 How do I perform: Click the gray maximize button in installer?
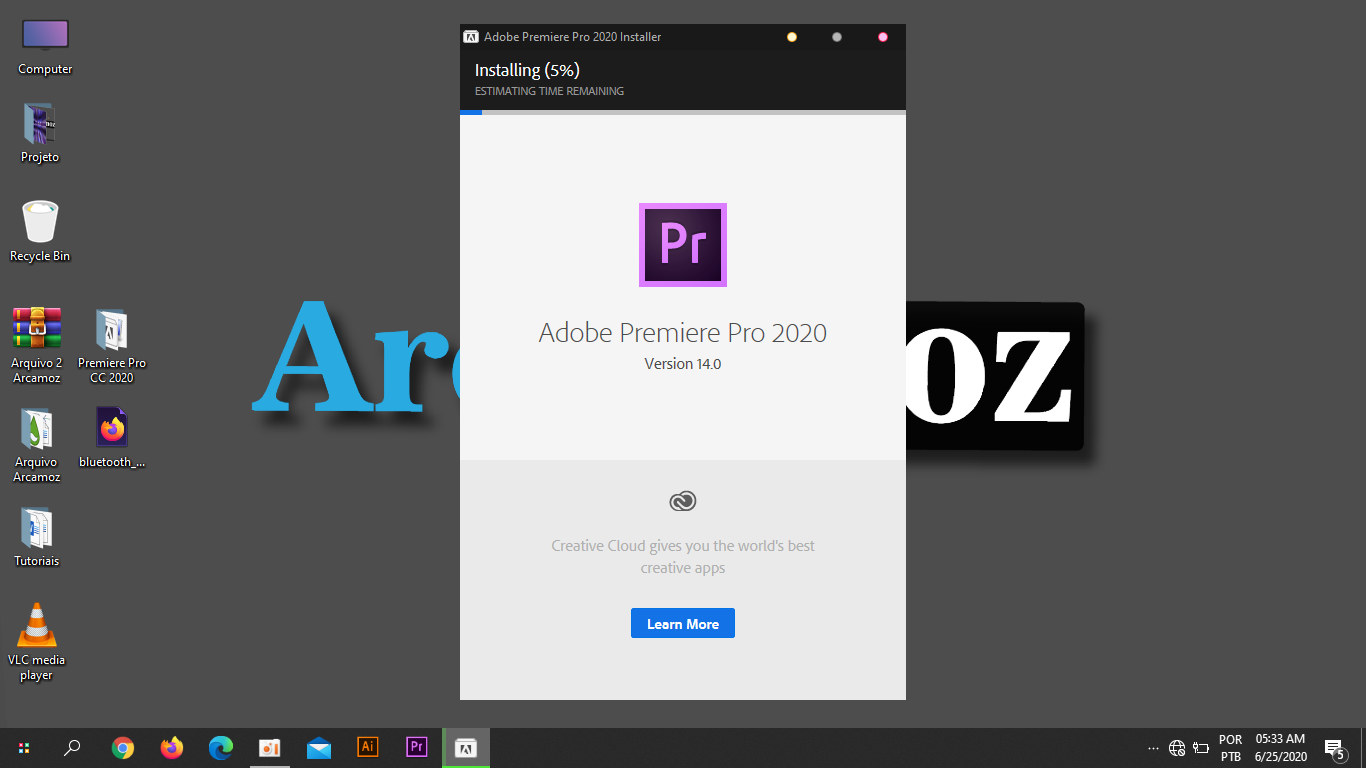click(837, 37)
